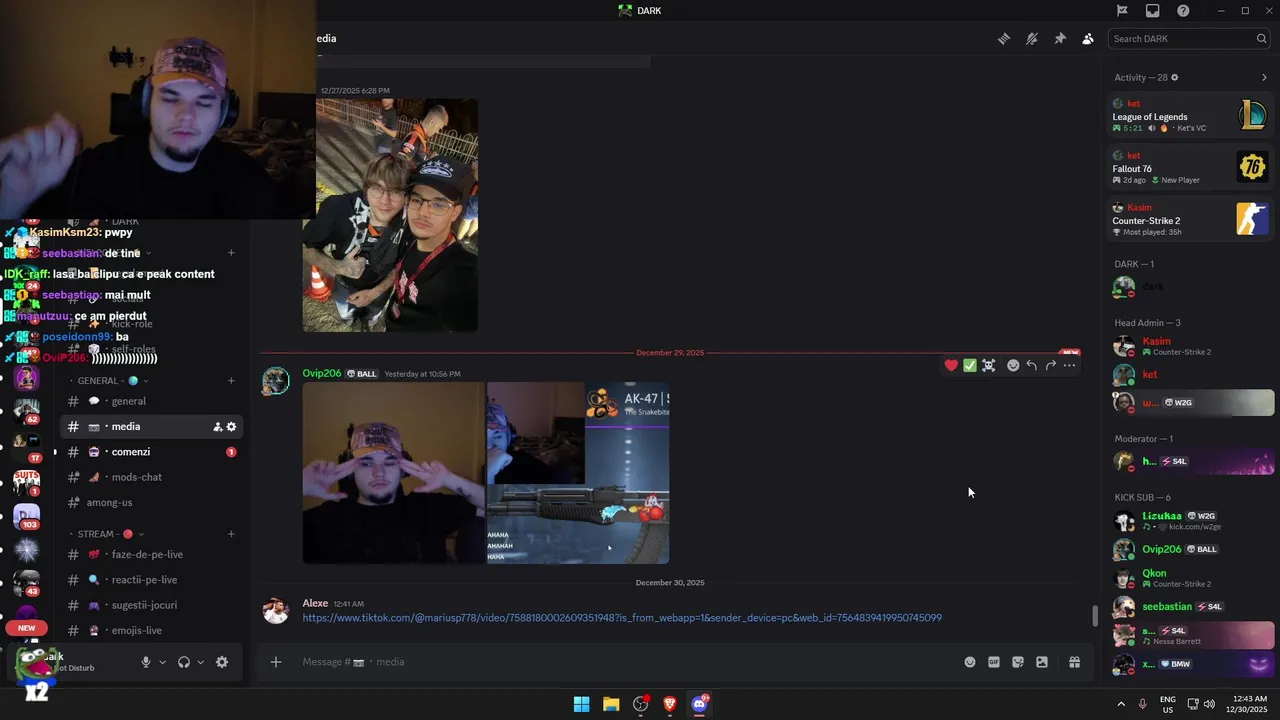
Task: Open the sugestii-jocuri channel
Action: [x=151, y=605]
